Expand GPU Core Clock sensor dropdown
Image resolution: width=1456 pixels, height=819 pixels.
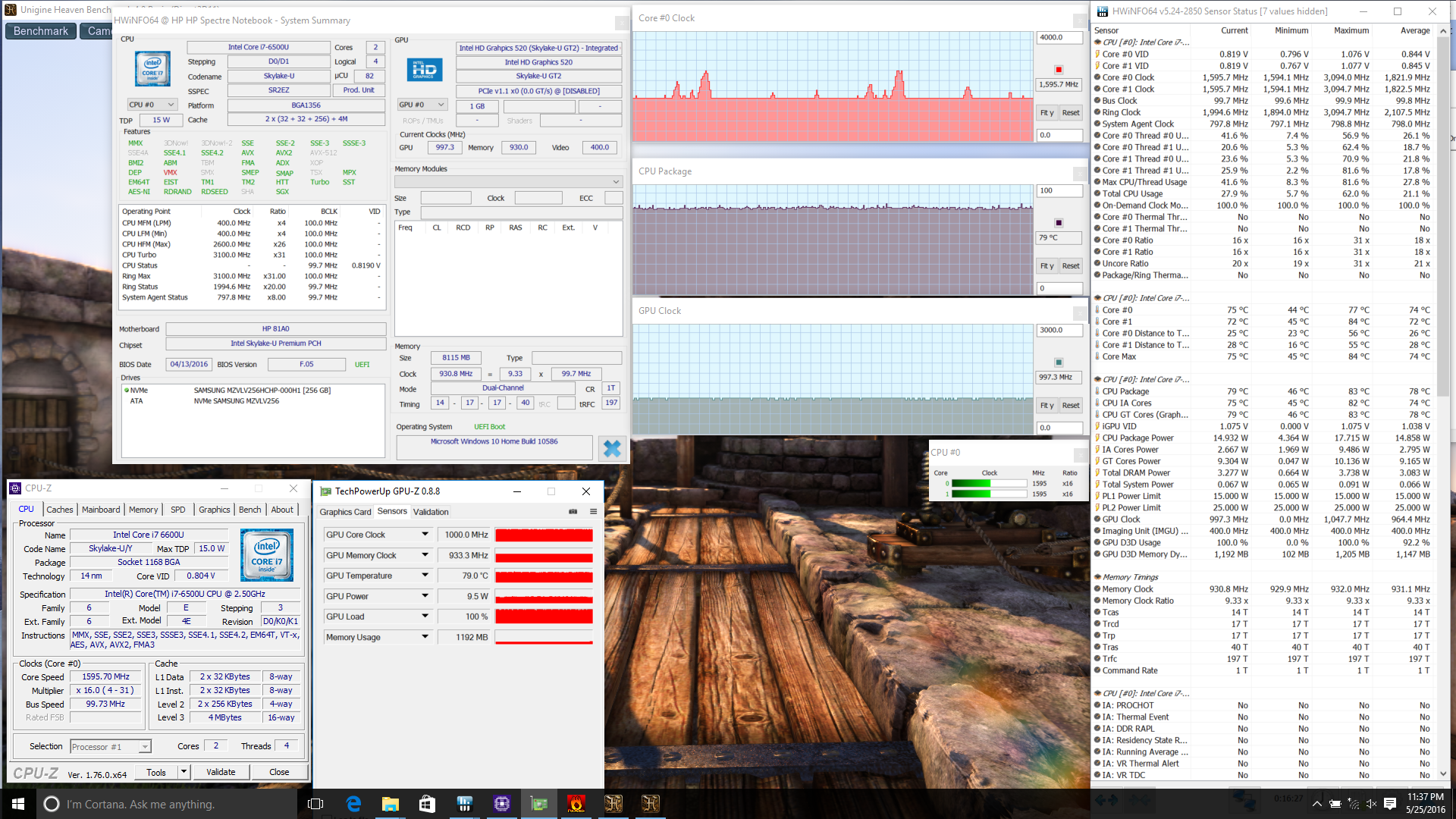coord(425,535)
